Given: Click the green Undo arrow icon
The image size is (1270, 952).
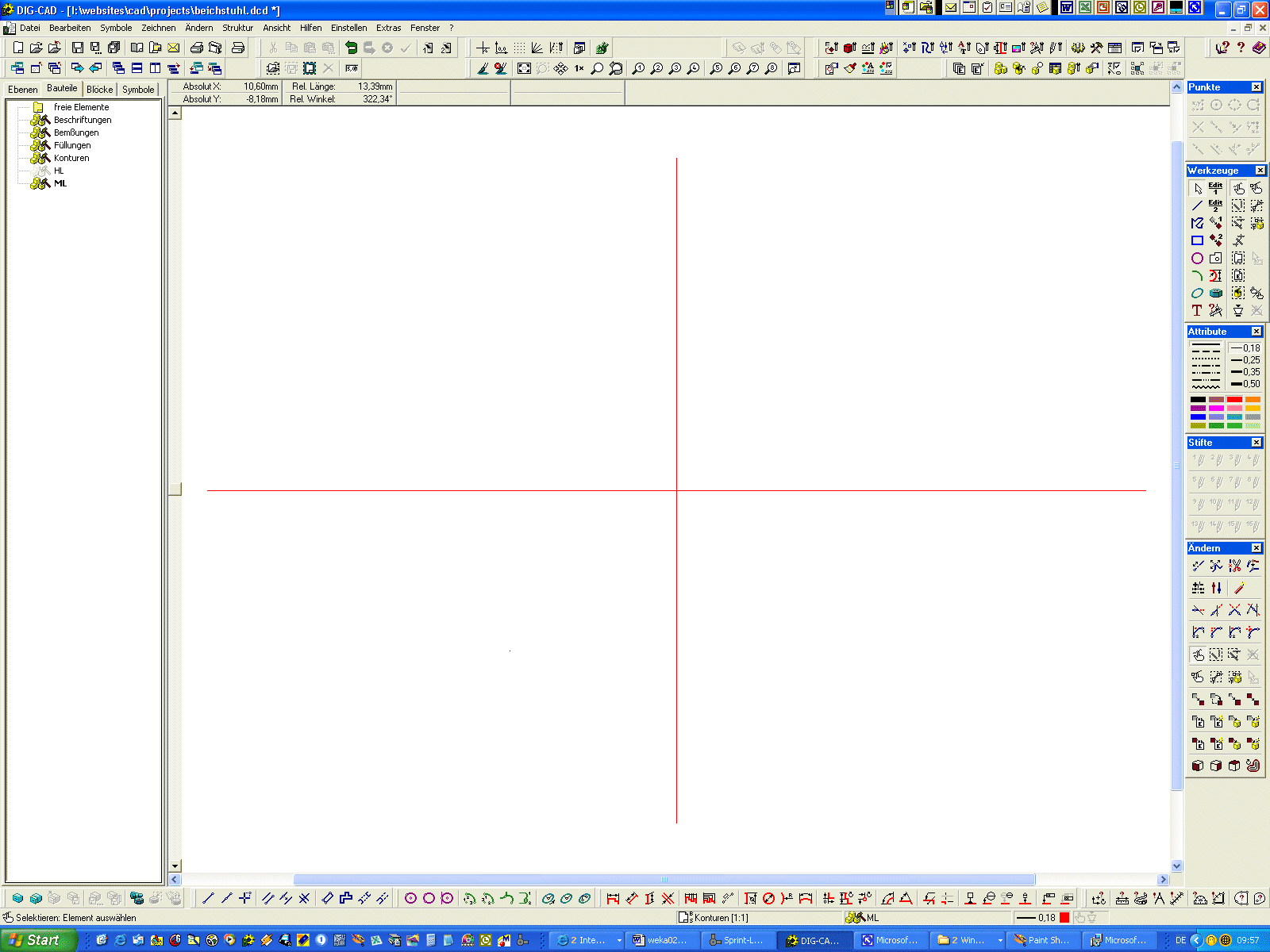Looking at the screenshot, I should 351,48.
